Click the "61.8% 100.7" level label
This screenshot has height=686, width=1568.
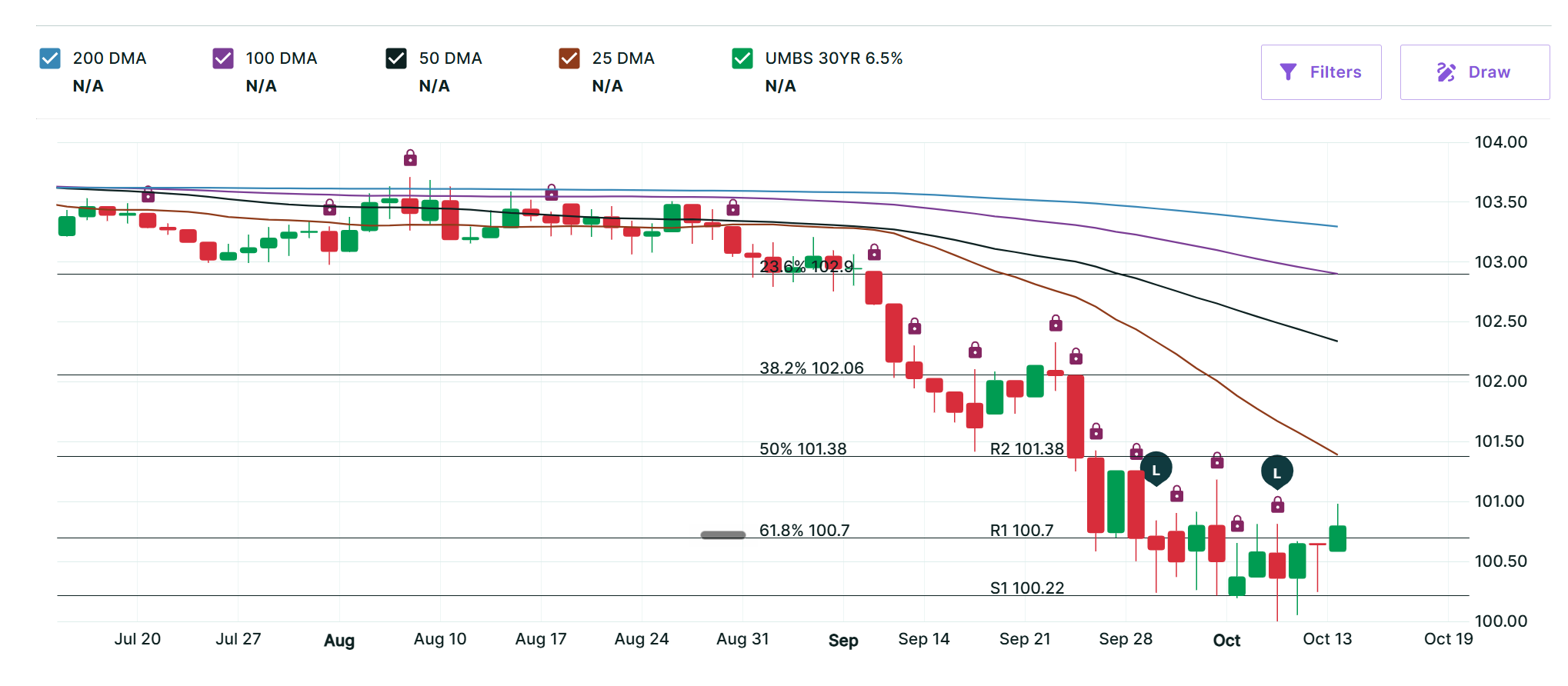click(805, 530)
